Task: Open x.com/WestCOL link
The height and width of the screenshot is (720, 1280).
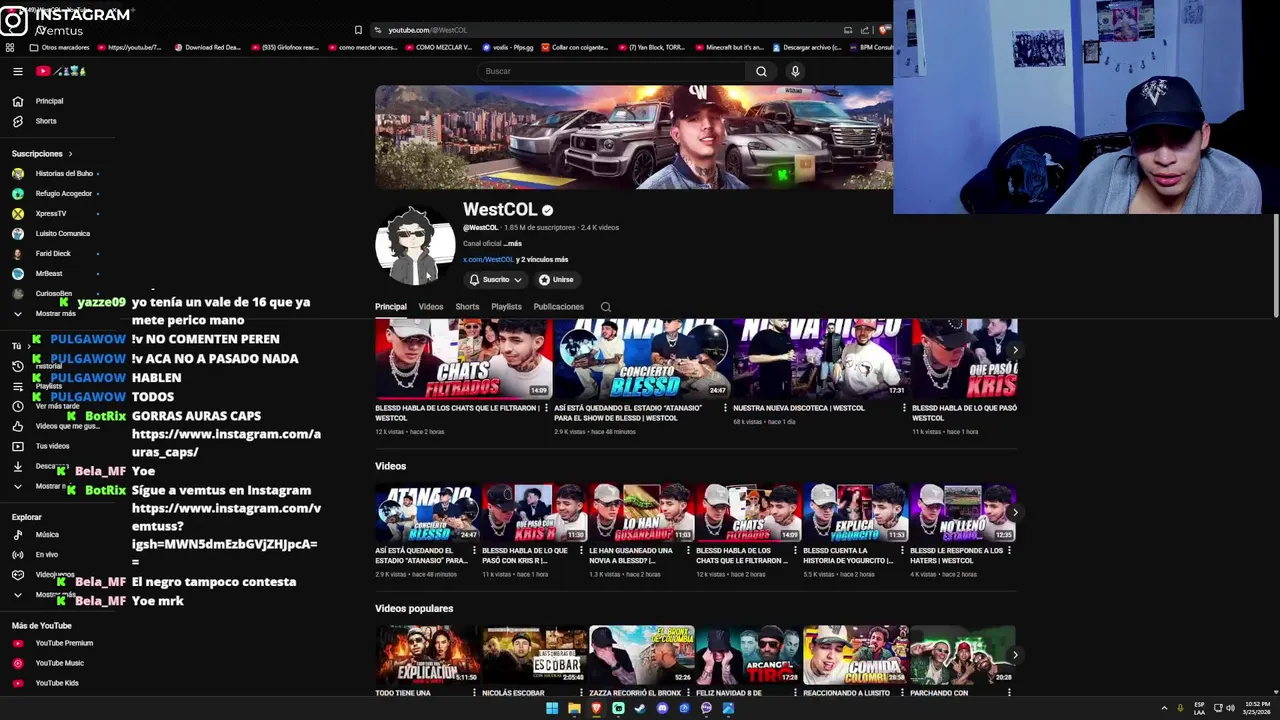Action: point(488,260)
